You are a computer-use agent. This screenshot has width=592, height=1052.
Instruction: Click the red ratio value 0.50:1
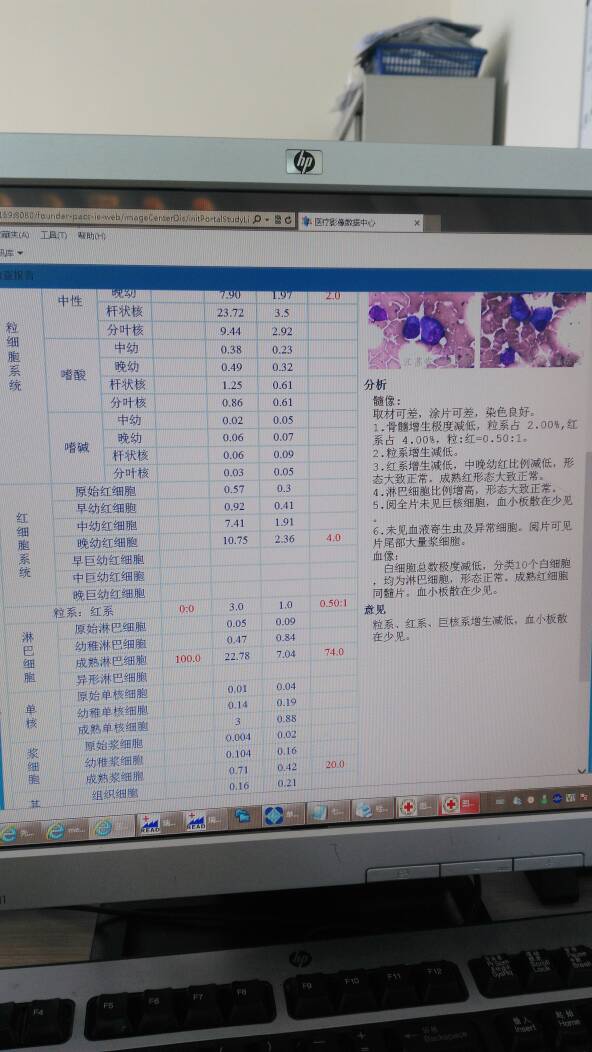click(x=334, y=603)
